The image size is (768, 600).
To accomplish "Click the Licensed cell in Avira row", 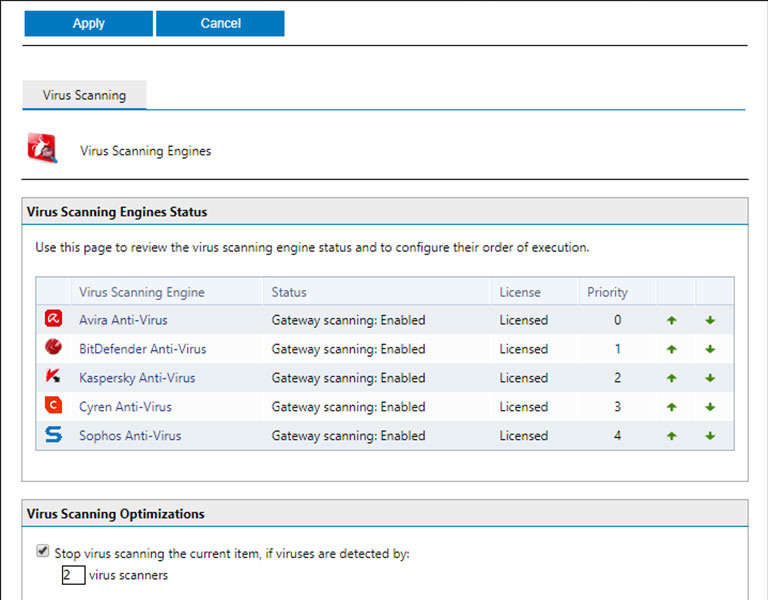I will click(x=524, y=320).
